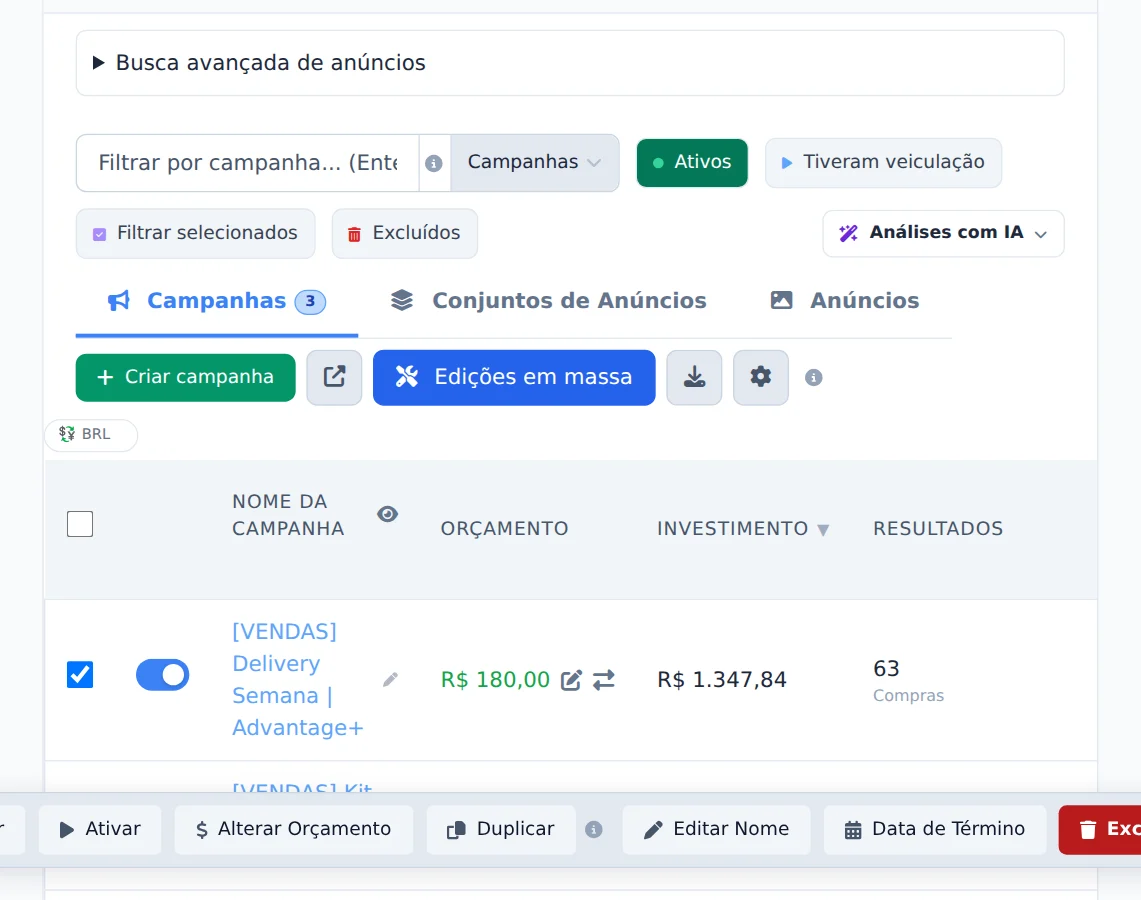Click the BRL currency chip

91,434
